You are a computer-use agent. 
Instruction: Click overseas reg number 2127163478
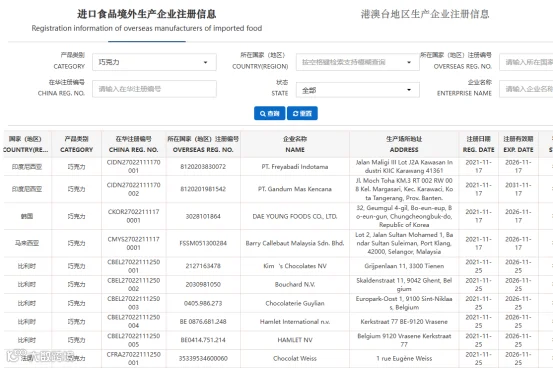(x=203, y=266)
